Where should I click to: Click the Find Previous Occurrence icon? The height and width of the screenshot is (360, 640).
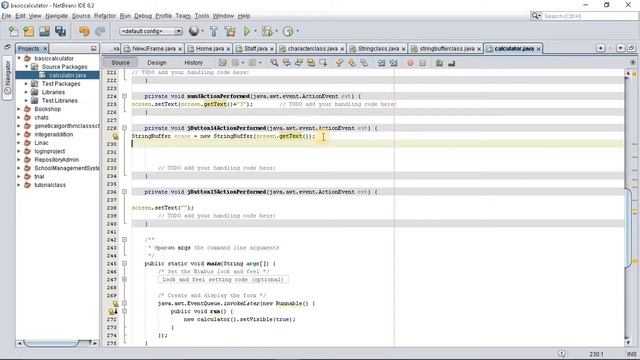(287, 63)
